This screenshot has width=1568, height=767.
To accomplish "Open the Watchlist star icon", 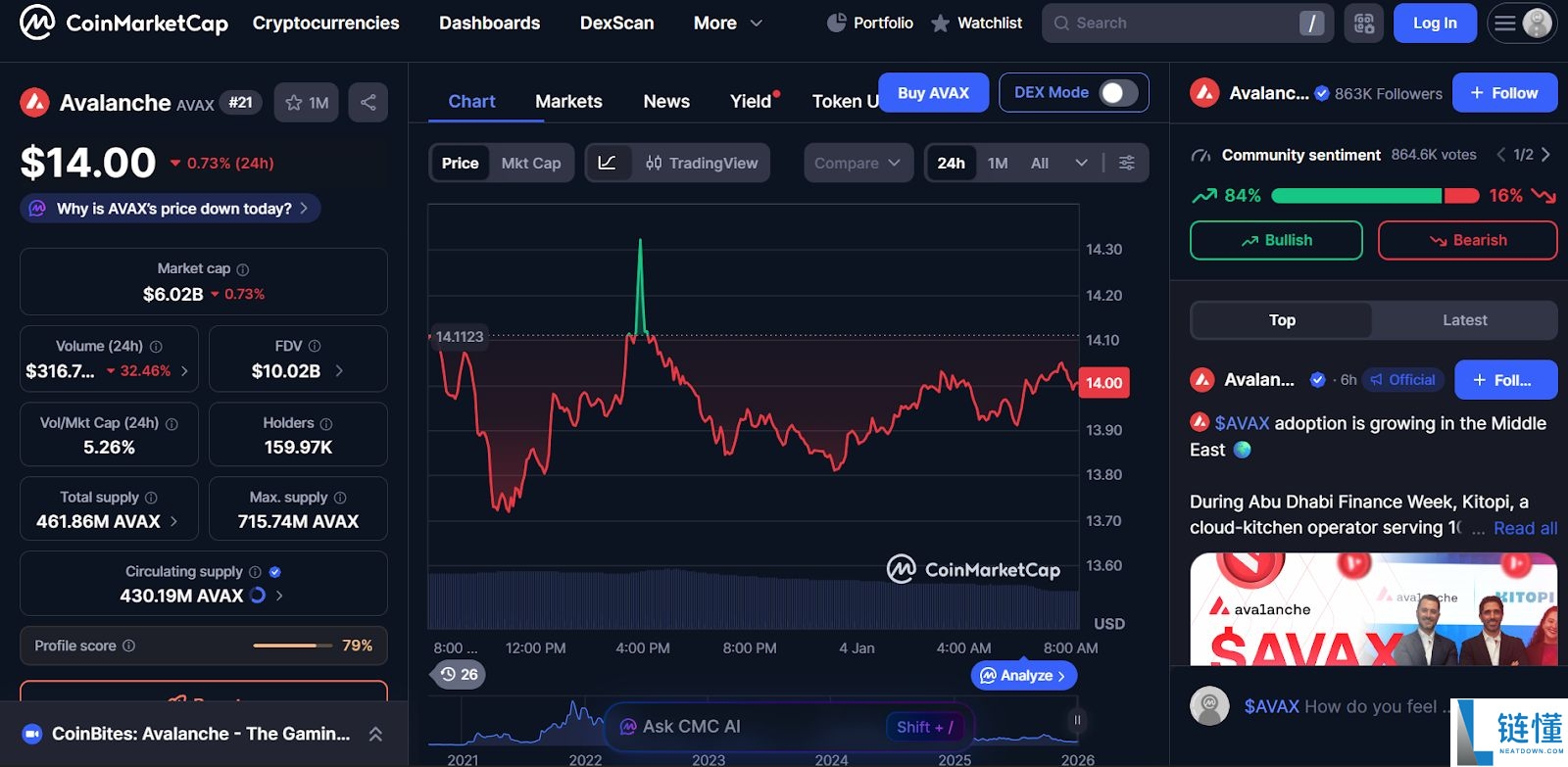I will [940, 23].
